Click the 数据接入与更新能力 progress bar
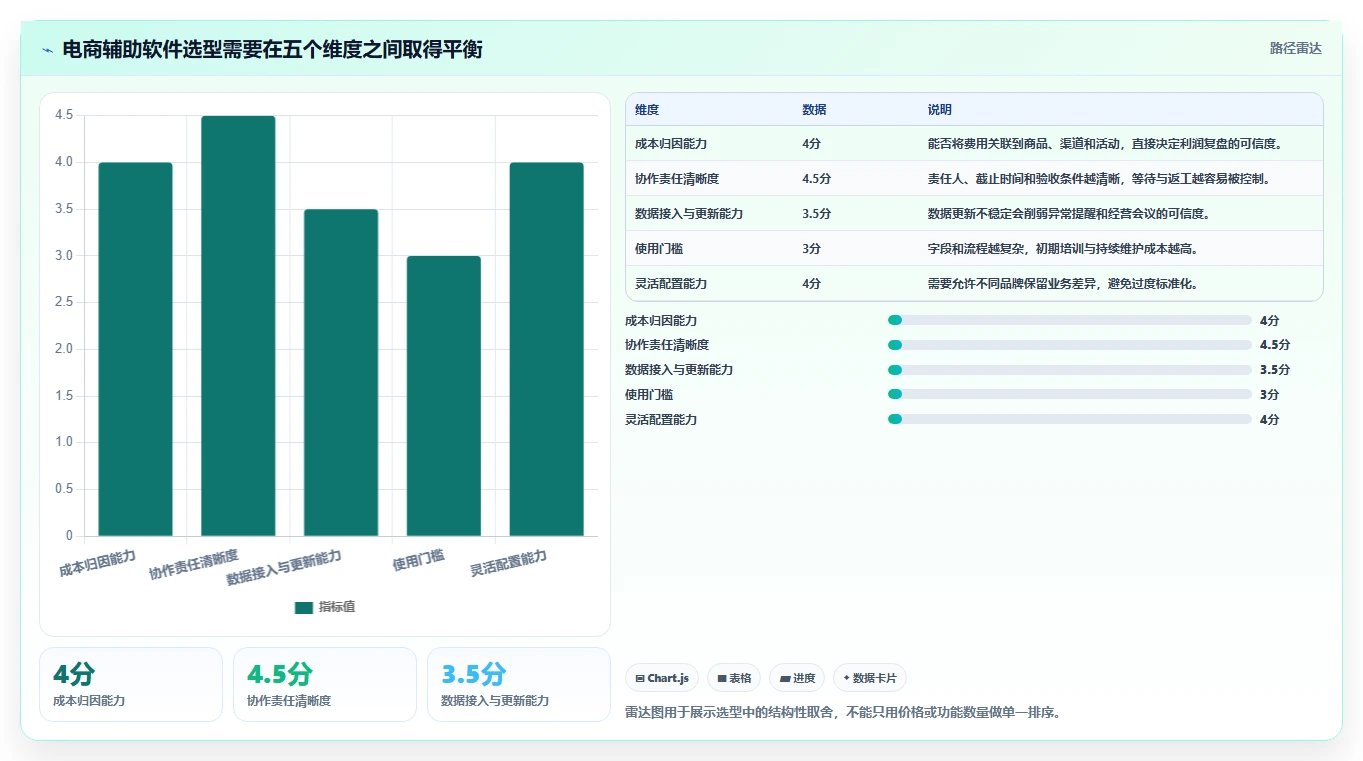 (1070, 370)
